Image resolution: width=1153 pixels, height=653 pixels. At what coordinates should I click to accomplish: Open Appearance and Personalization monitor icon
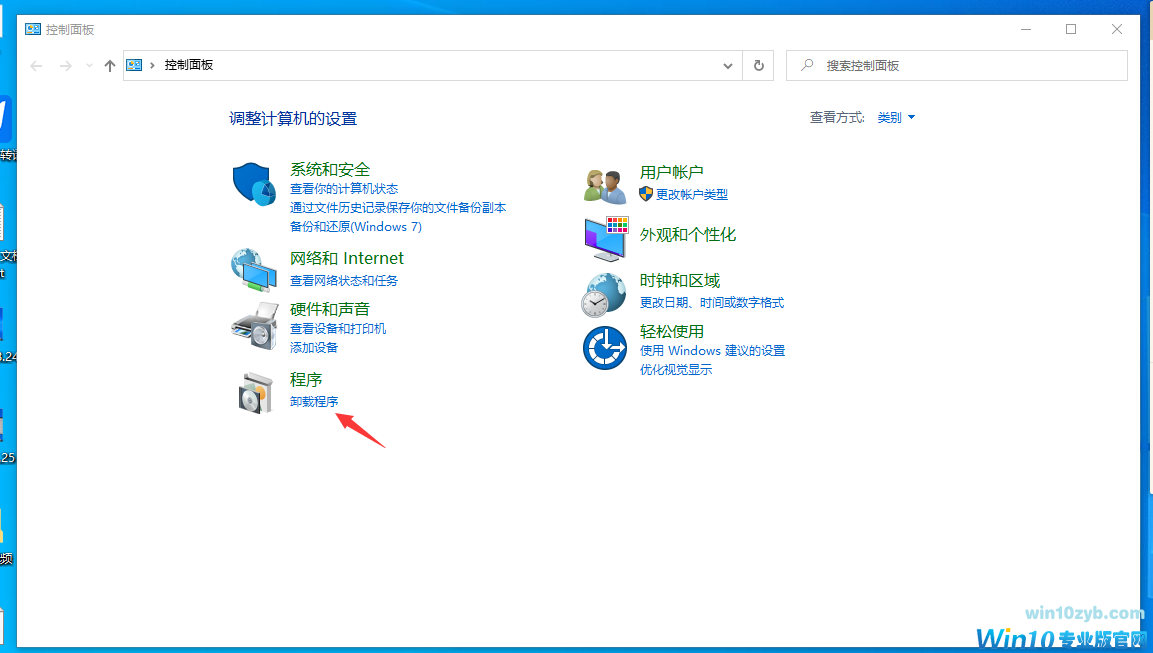(605, 238)
